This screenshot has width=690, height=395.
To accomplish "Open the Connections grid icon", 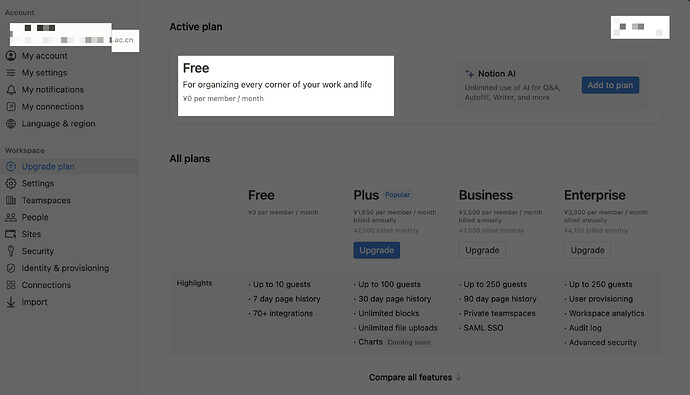I will click(11, 285).
